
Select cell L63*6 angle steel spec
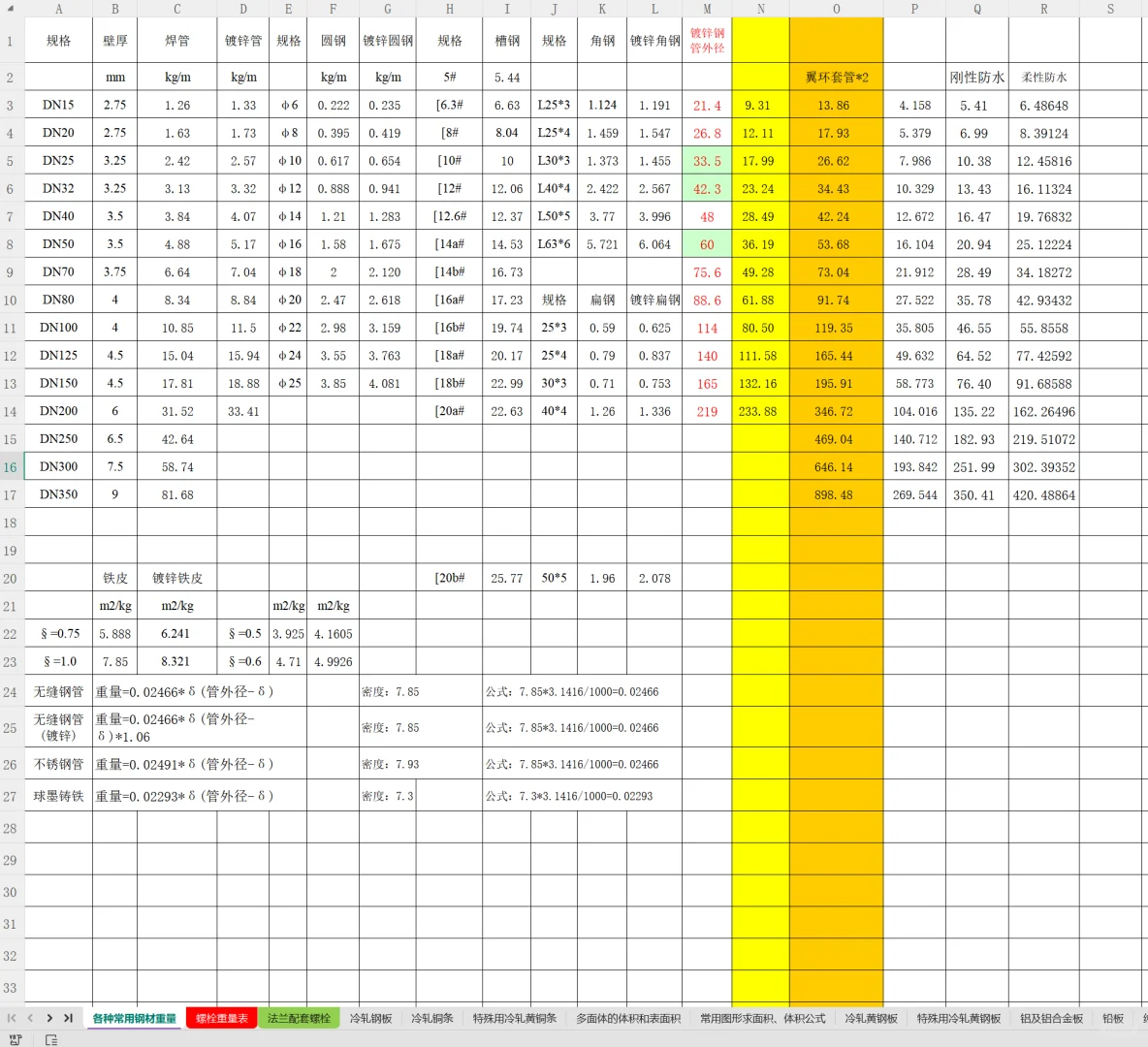(555, 243)
